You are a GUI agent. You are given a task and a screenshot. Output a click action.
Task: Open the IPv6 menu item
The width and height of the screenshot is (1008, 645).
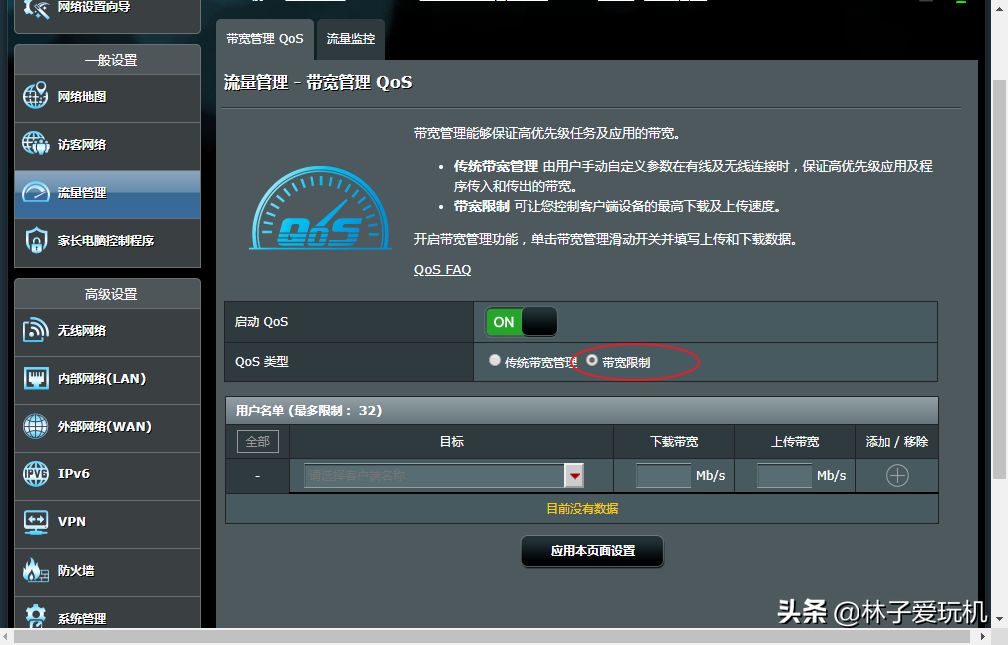[x=107, y=475]
